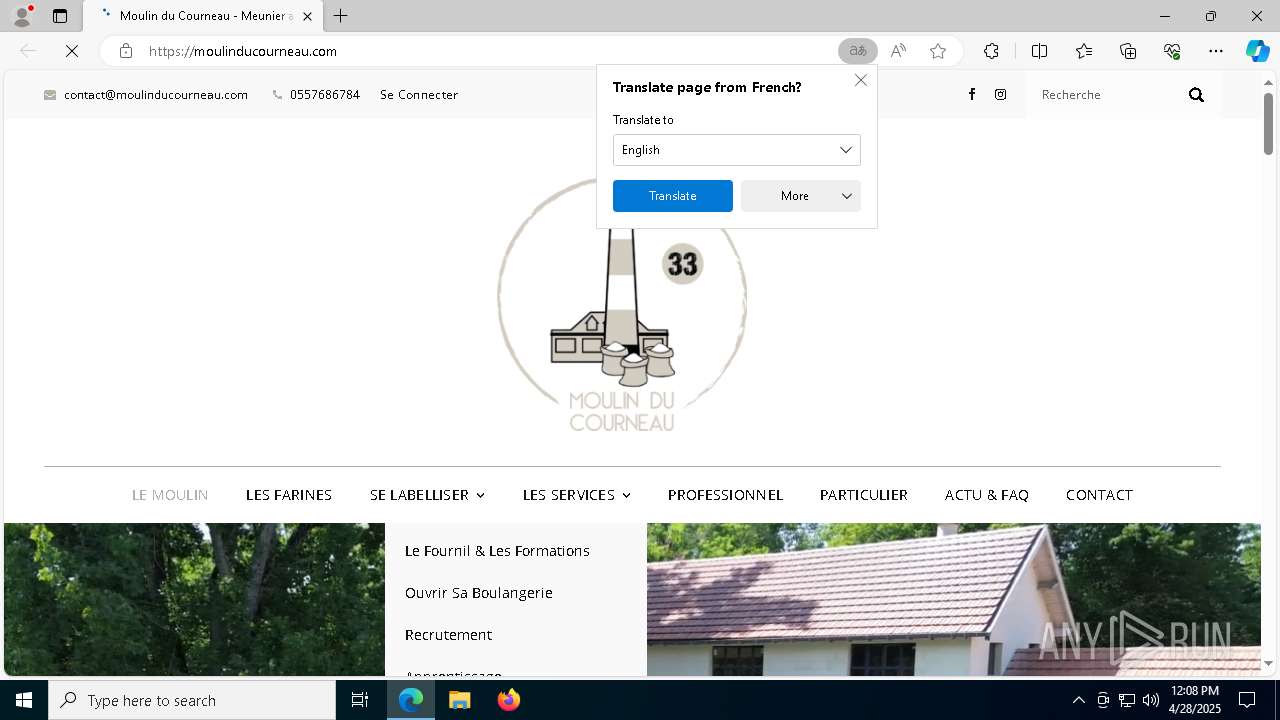Stop loading the page
Image resolution: width=1280 pixels, height=720 pixels.
(x=72, y=51)
